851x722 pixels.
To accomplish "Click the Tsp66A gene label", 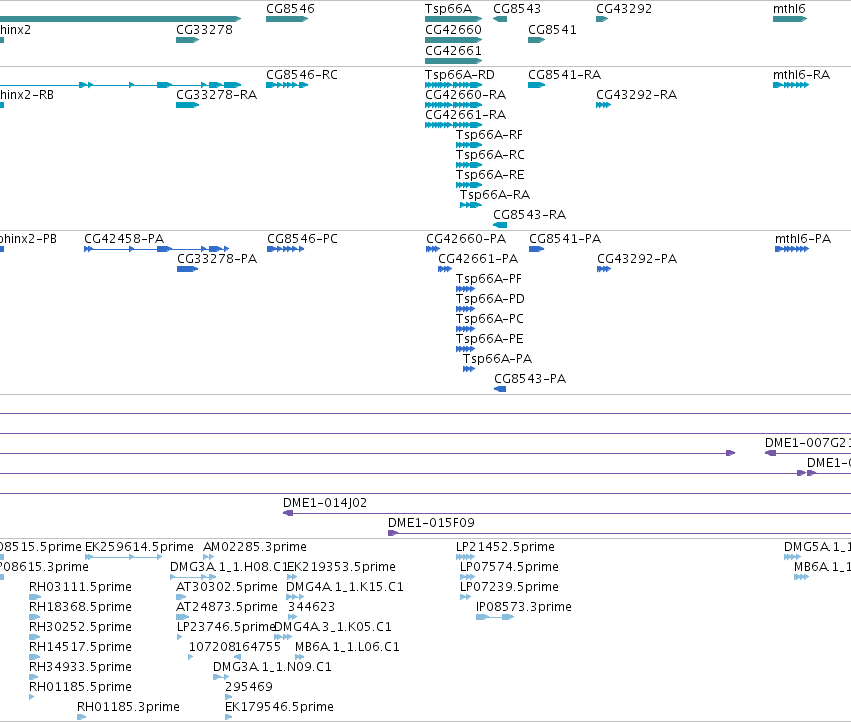I will (x=448, y=9).
